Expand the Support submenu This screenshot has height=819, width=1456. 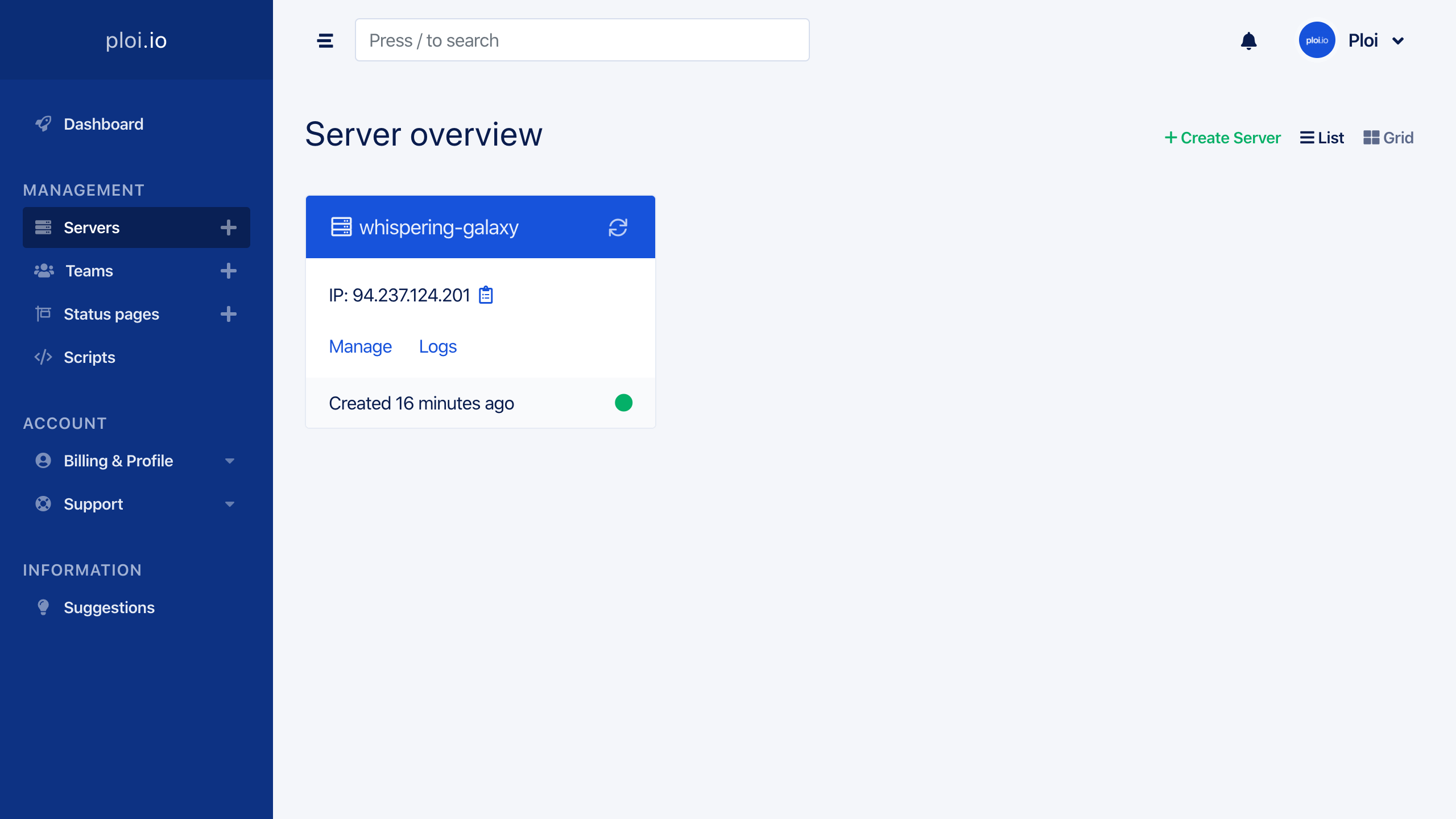229,504
